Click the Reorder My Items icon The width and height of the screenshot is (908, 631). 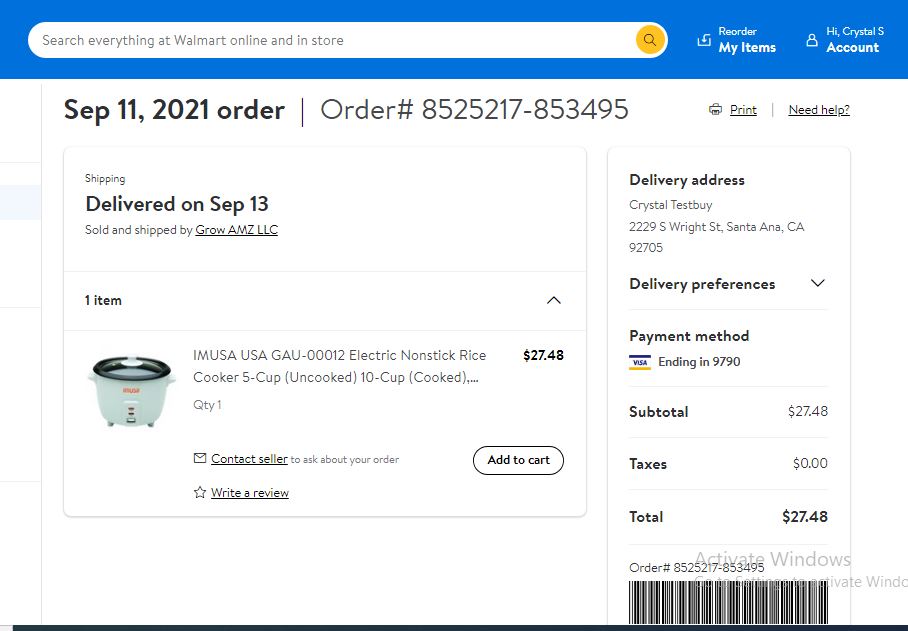(x=704, y=40)
